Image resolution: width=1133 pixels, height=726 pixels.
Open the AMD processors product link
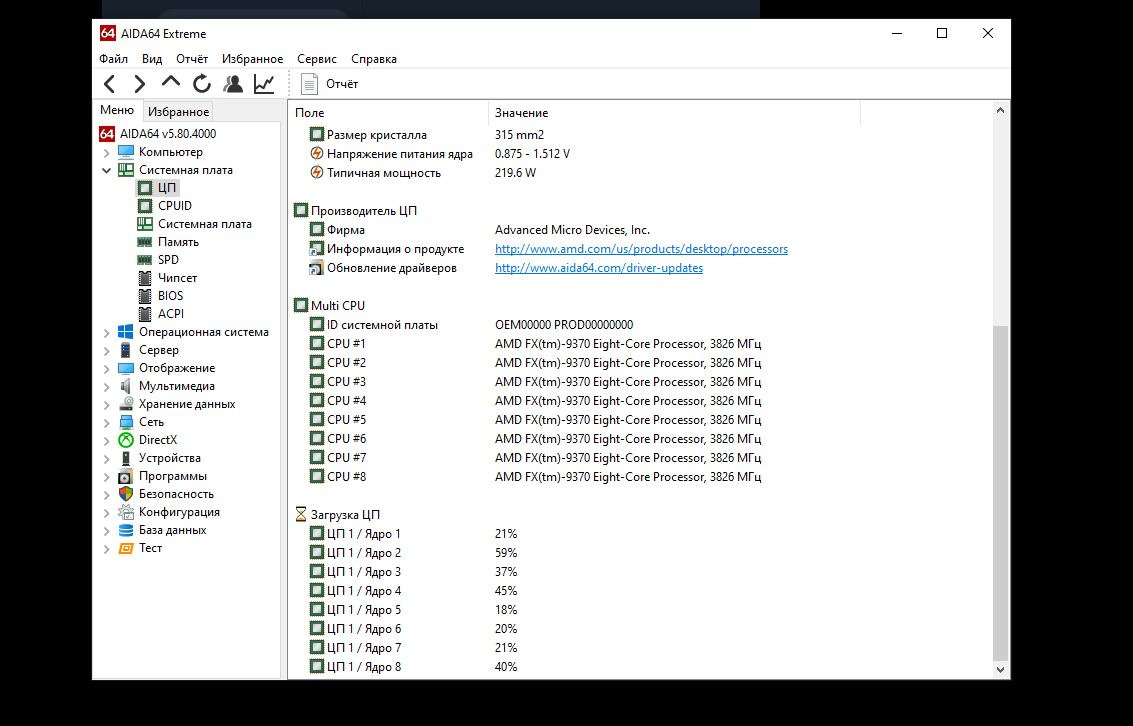pyautogui.click(x=641, y=249)
